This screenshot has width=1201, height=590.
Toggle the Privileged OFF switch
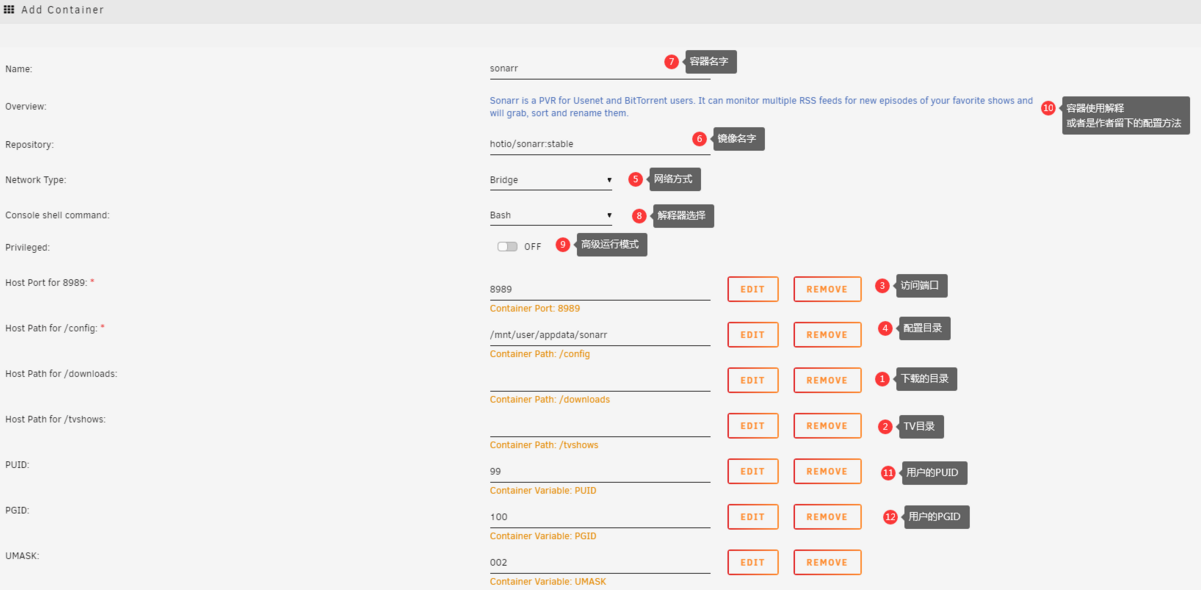[x=508, y=246]
